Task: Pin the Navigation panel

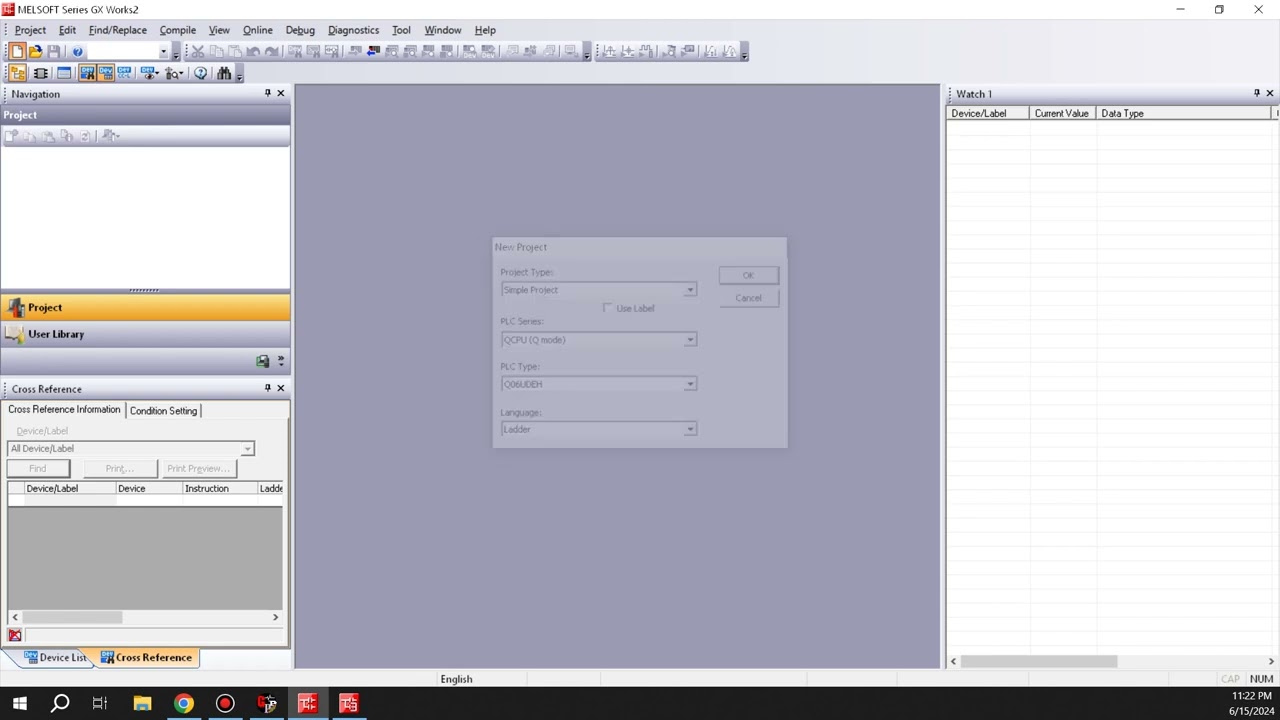Action: [267, 93]
